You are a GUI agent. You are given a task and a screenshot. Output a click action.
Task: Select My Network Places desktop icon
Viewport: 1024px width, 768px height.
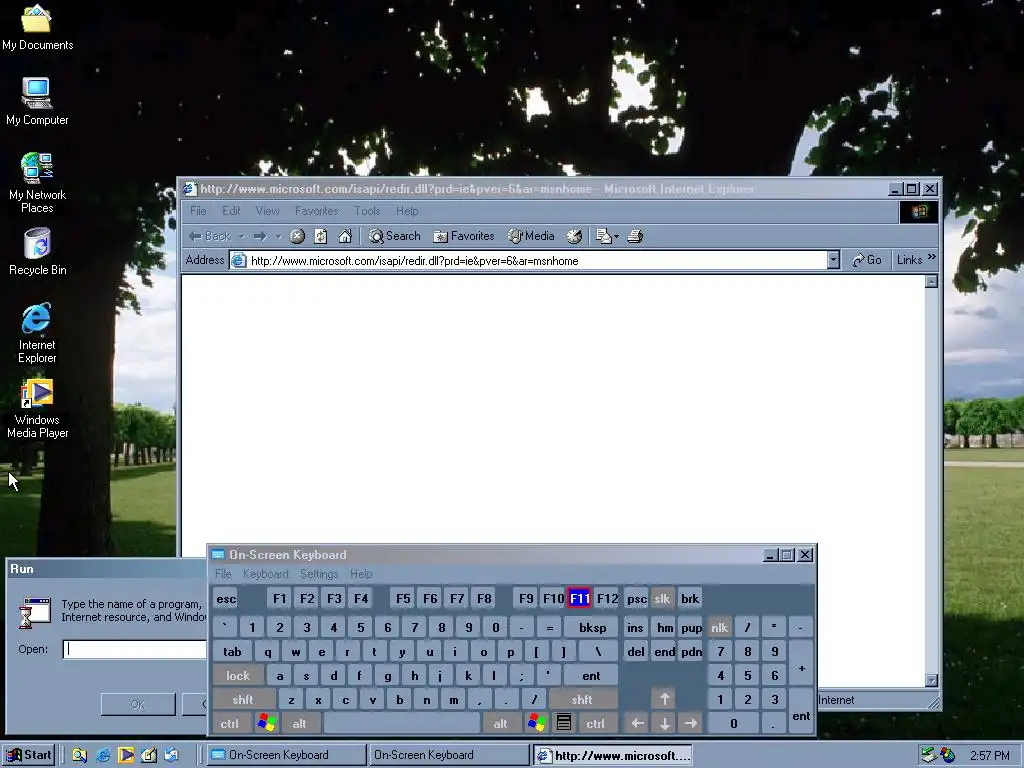[x=37, y=183]
